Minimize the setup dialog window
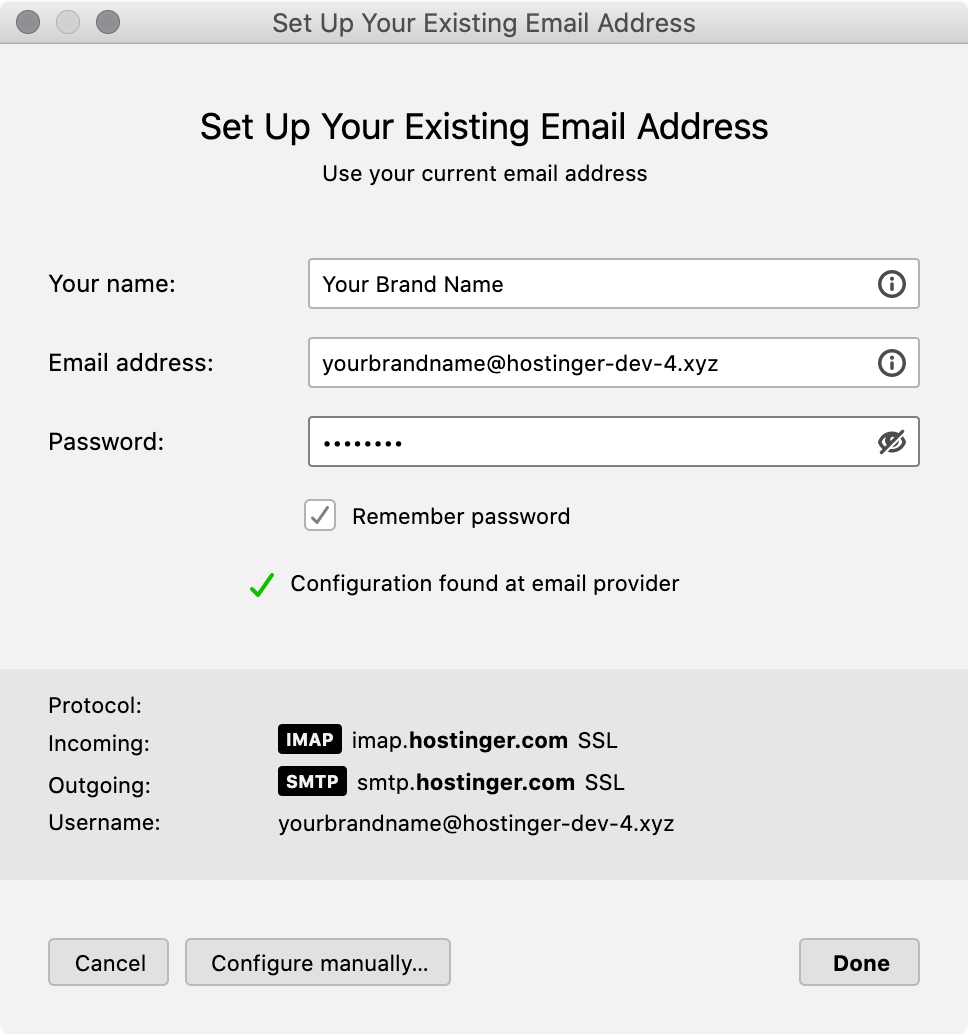This screenshot has height=1034, width=968. click(67, 22)
